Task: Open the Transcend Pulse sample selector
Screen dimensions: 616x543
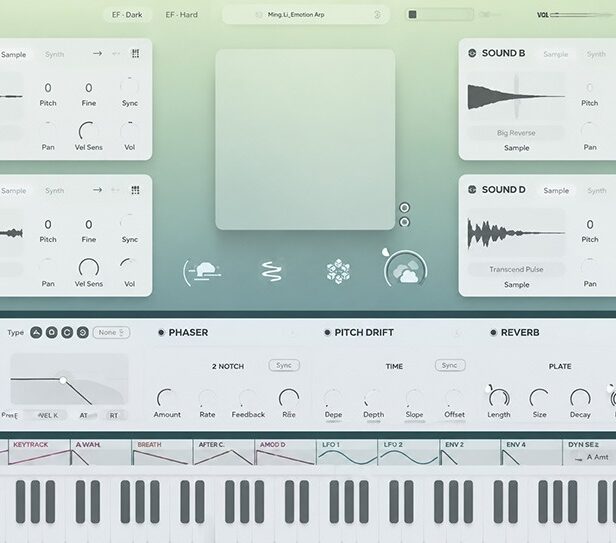Action: point(516,269)
